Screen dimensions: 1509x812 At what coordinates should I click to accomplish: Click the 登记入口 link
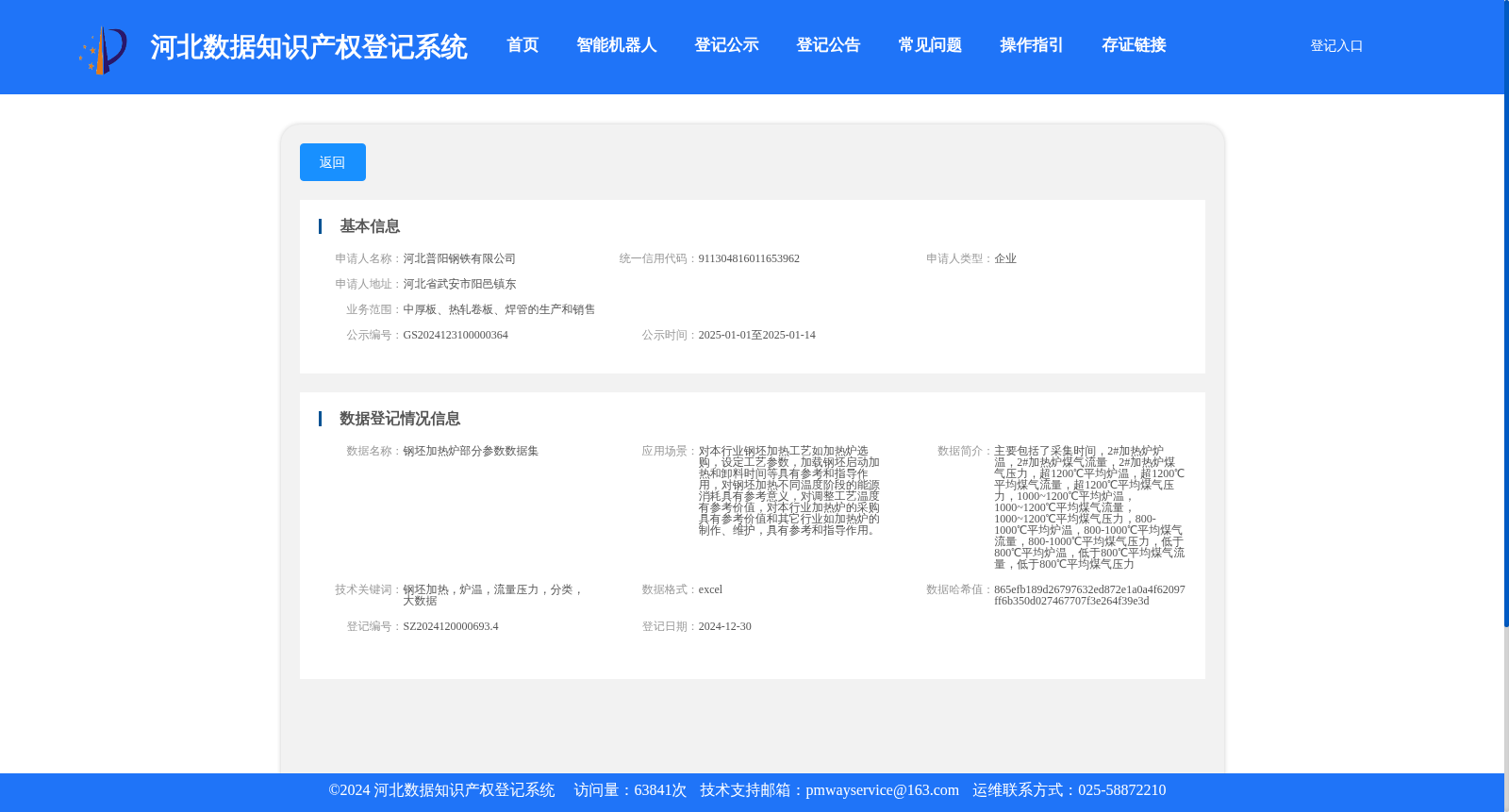coord(1336,45)
